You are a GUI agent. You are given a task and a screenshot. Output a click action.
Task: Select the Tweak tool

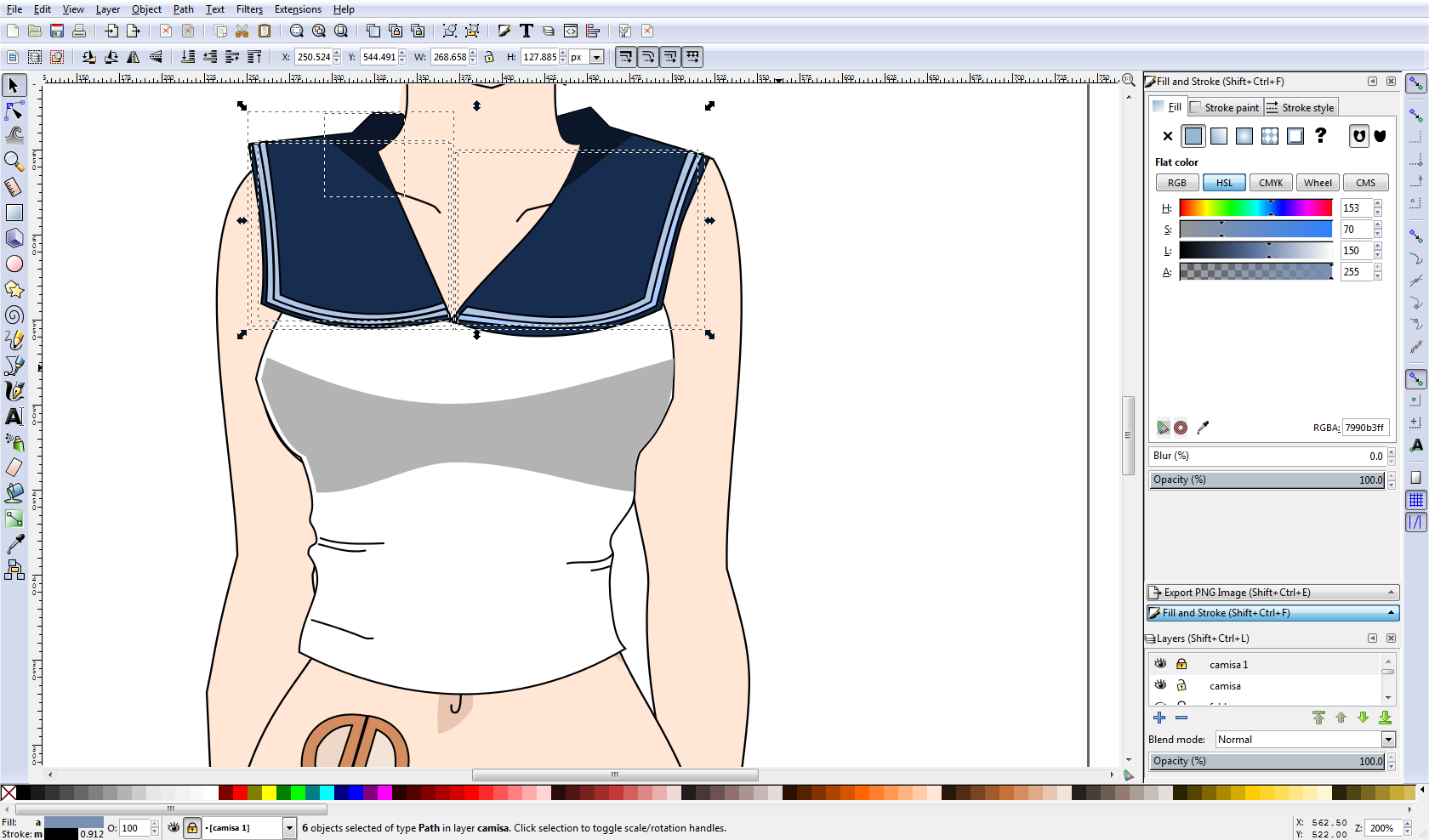pyautogui.click(x=14, y=134)
